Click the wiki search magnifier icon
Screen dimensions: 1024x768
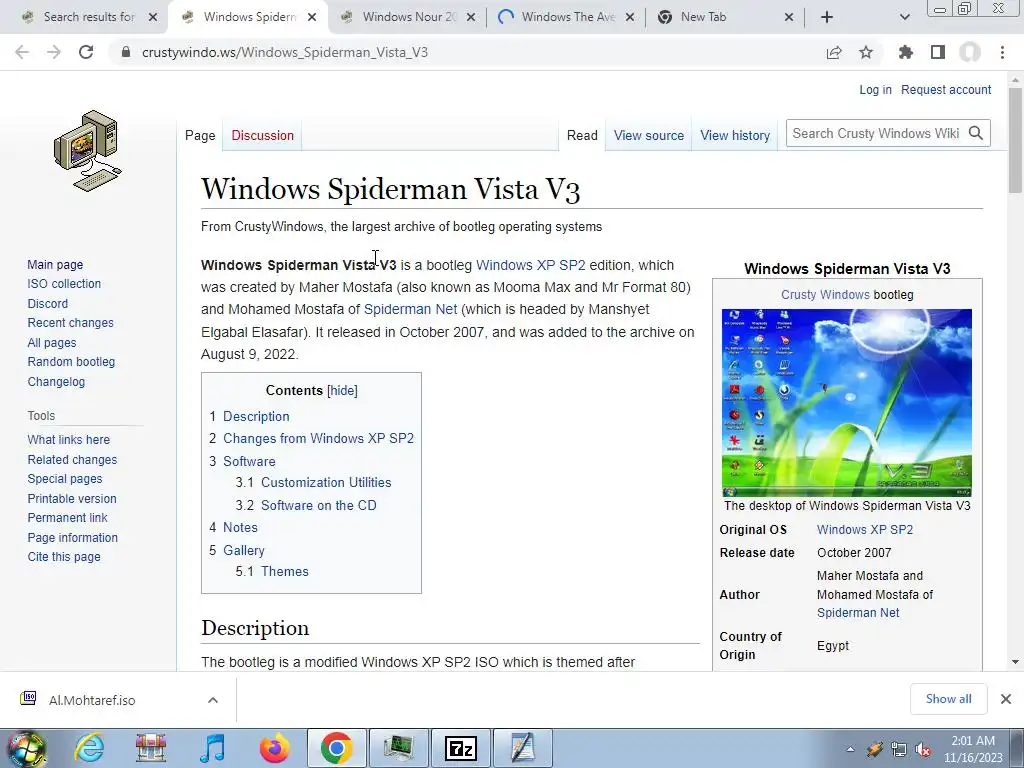point(976,133)
